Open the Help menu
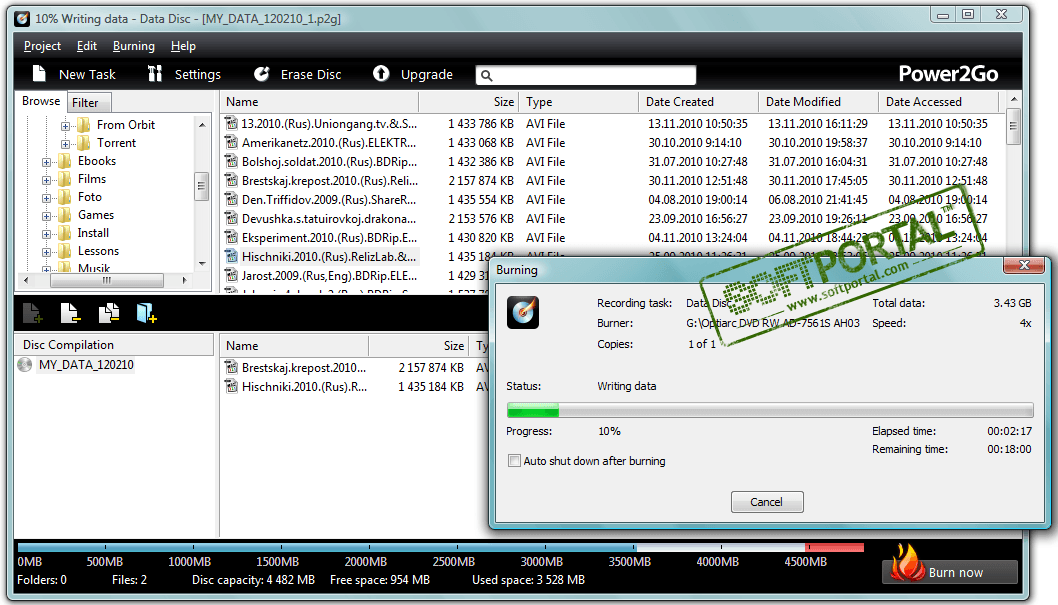 (x=183, y=46)
